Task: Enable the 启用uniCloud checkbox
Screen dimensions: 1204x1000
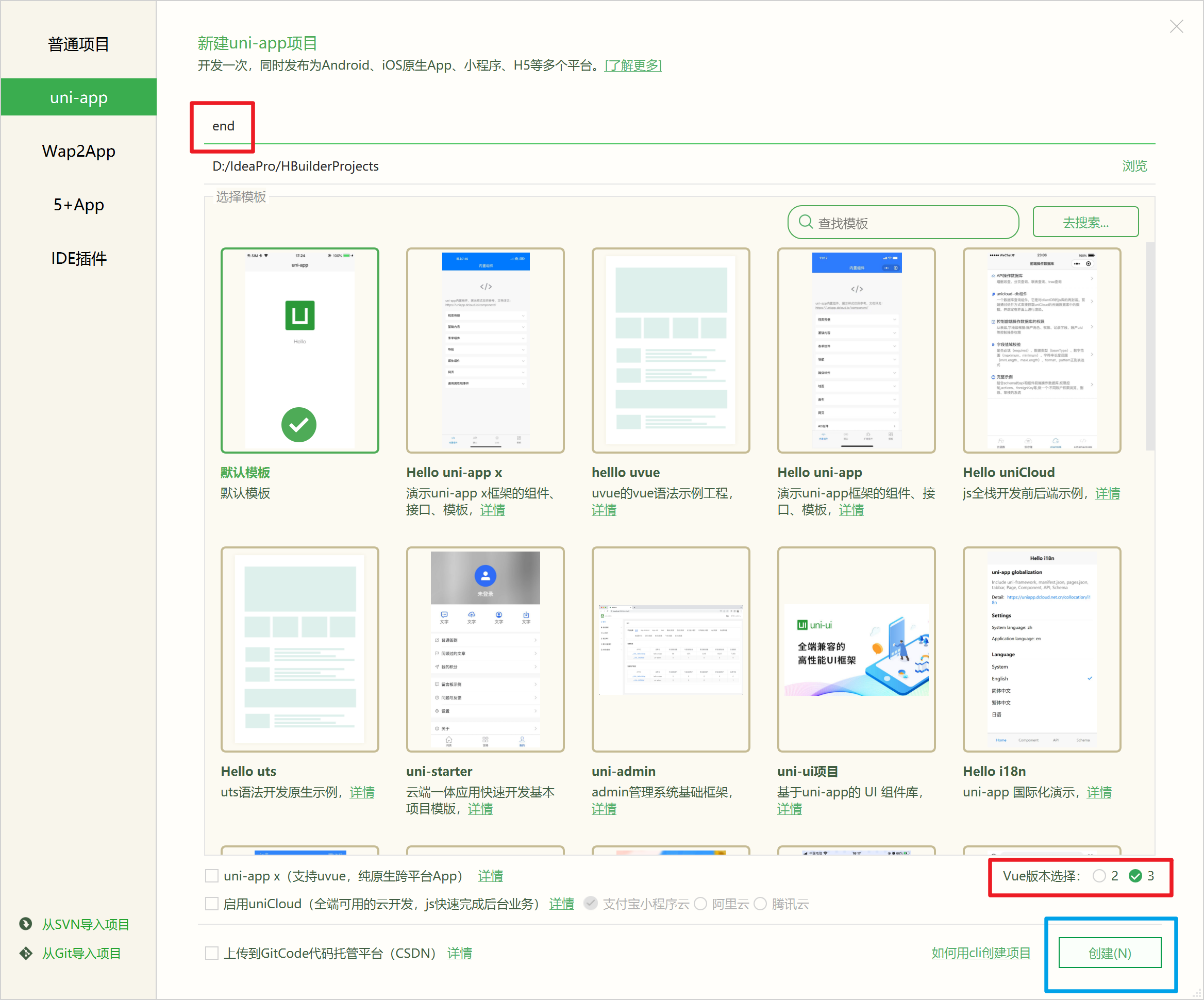Action: click(x=211, y=904)
